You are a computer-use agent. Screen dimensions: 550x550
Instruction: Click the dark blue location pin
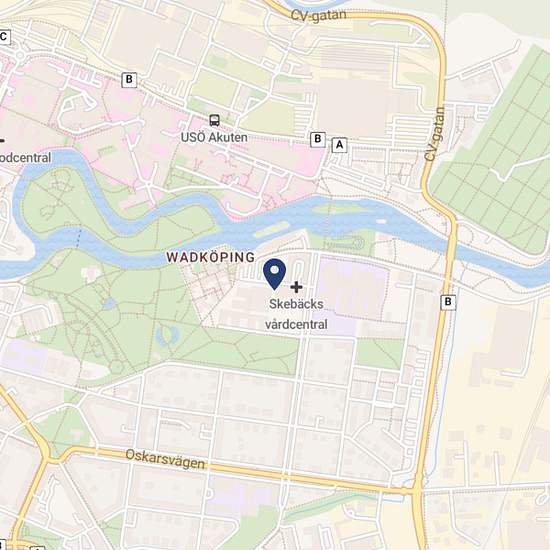[x=275, y=274]
